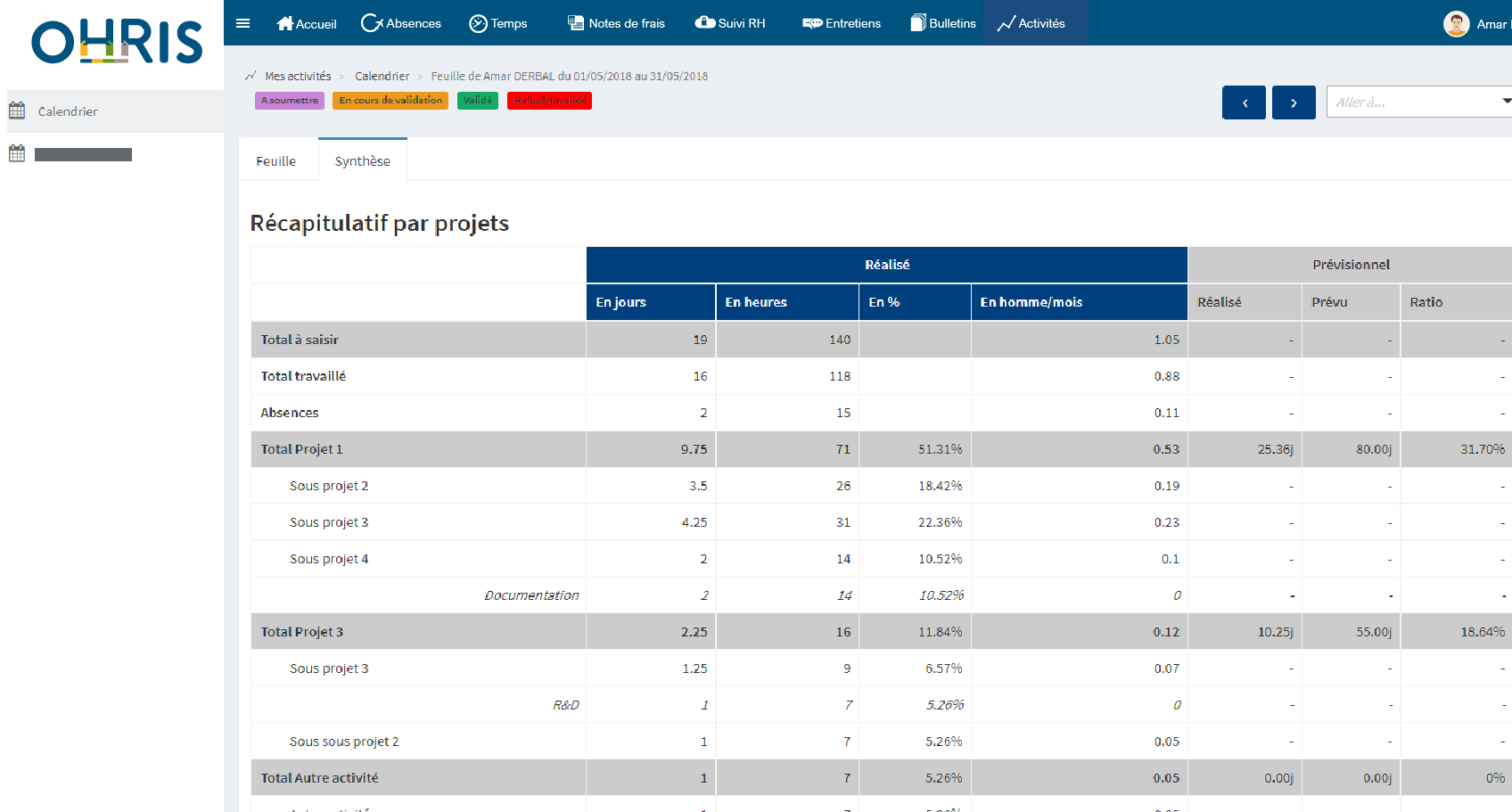Screen dimensions: 1512x812
Task: Switch to the Feuille tab
Action: click(x=275, y=161)
